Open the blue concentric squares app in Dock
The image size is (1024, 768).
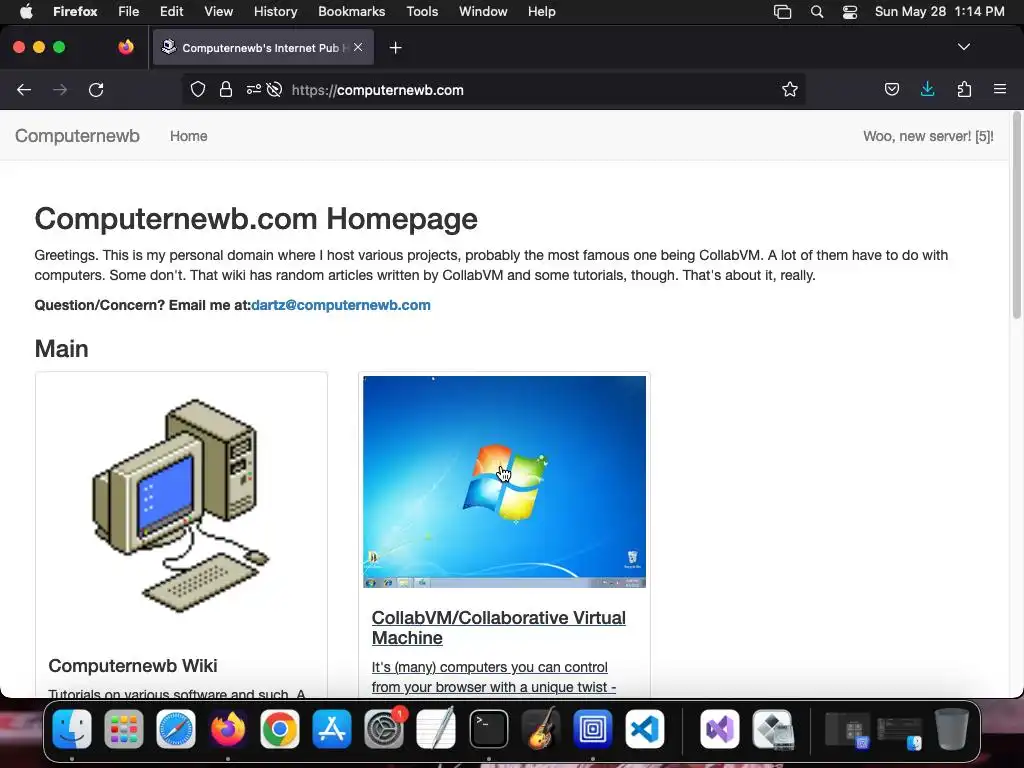(x=592, y=729)
